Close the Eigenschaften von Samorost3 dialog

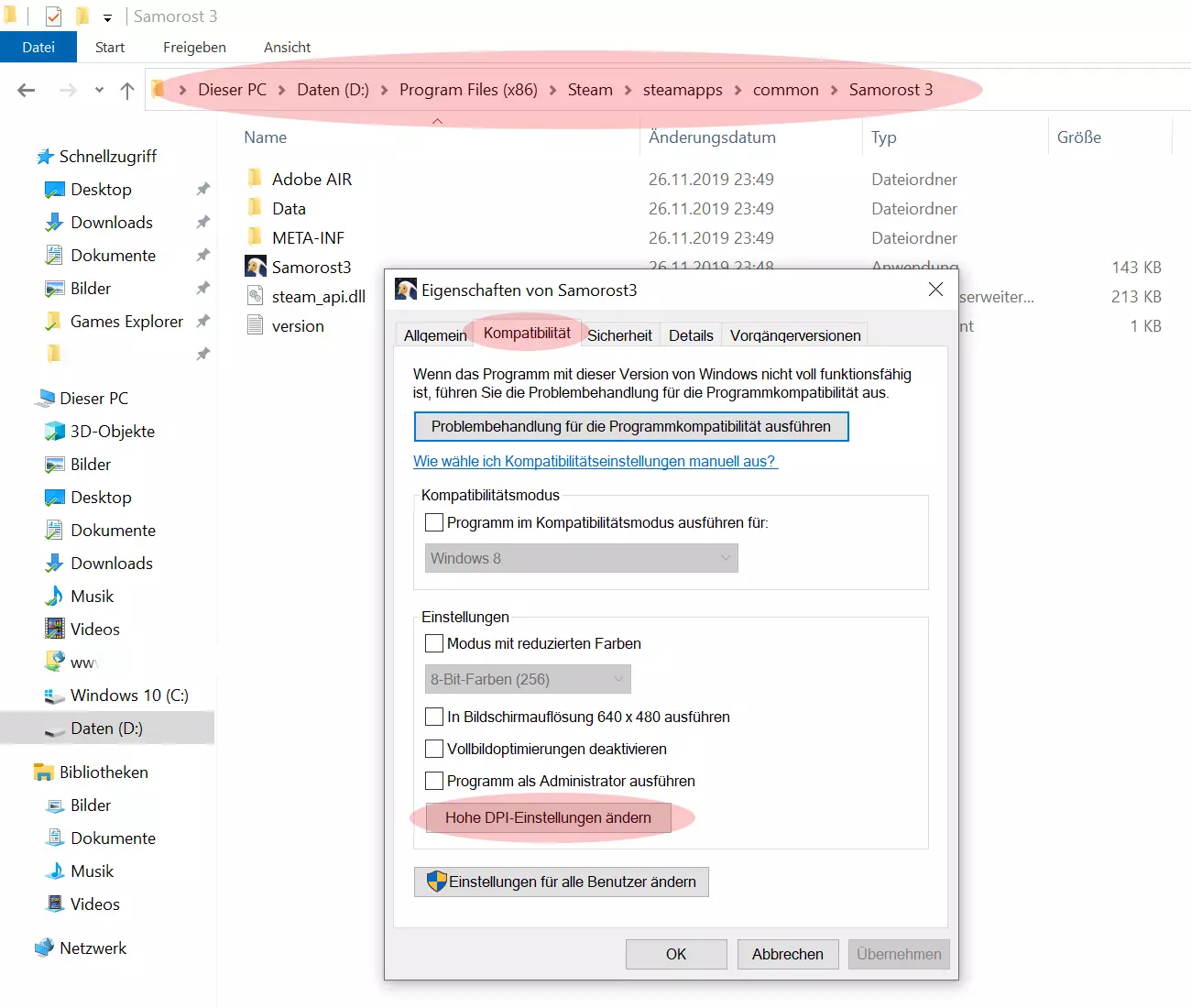(x=935, y=290)
